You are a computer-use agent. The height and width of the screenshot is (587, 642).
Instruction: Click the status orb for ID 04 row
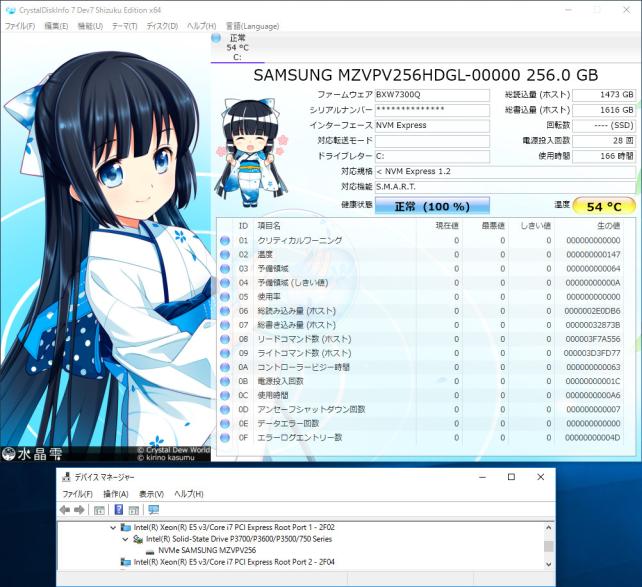(225, 283)
